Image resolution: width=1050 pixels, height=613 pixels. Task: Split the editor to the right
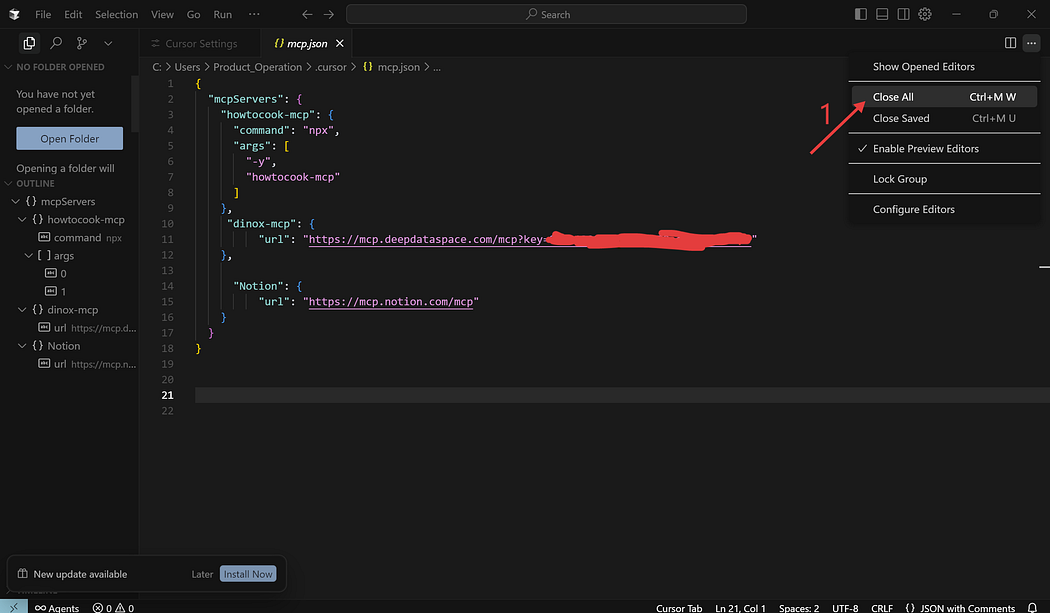(x=1010, y=43)
